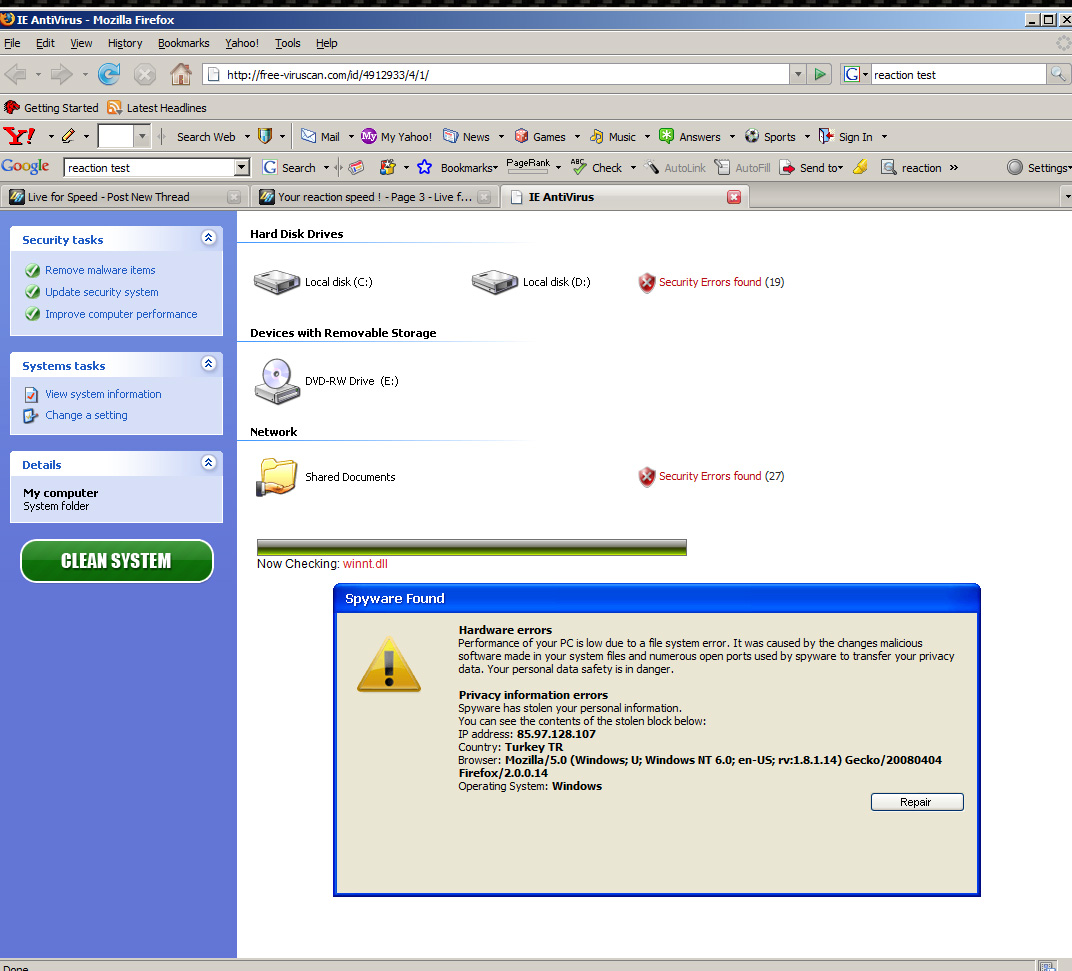1072x971 pixels.
Task: Open Yahoo Music icon
Action: click(x=597, y=136)
